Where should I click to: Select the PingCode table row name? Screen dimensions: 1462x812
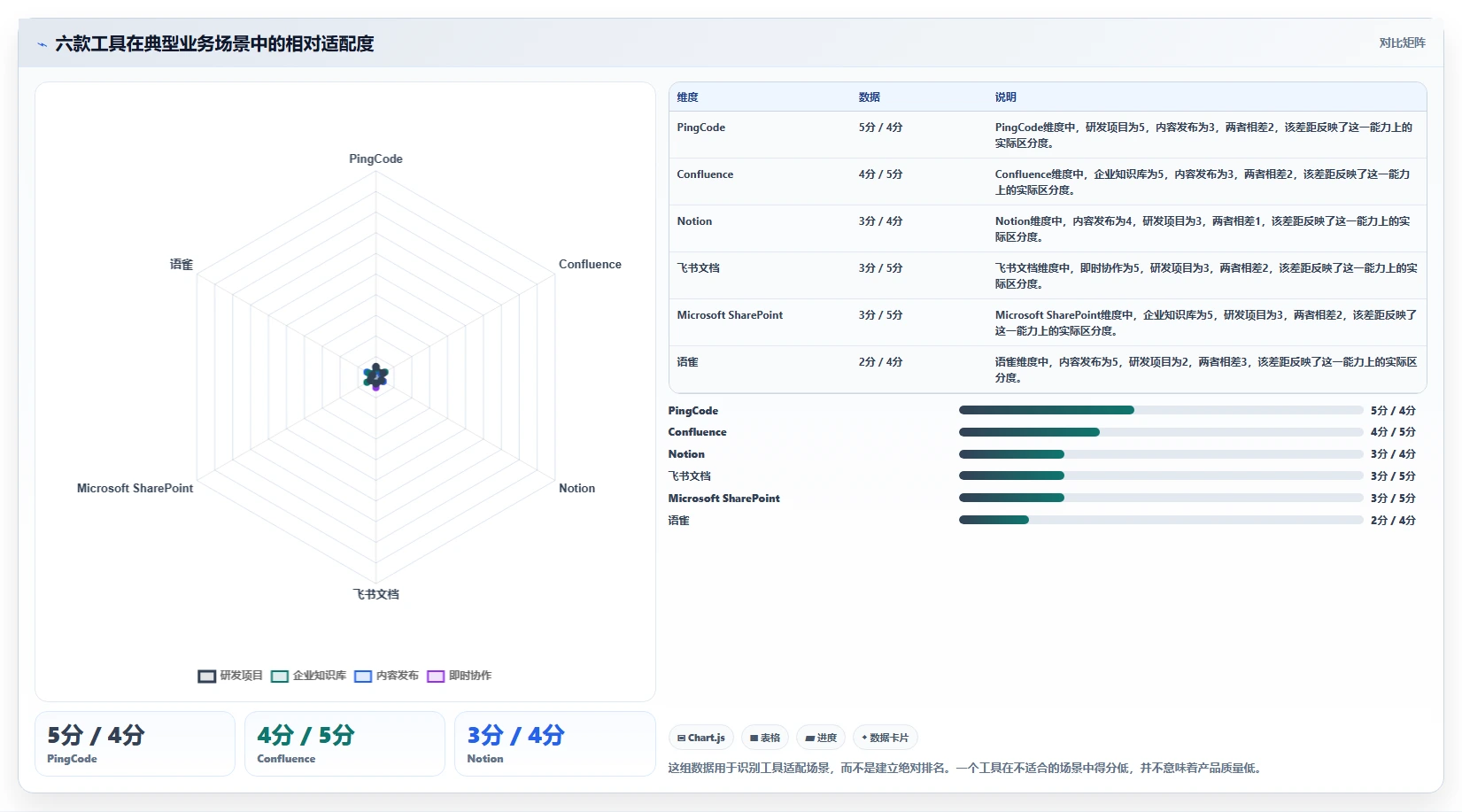pos(701,128)
